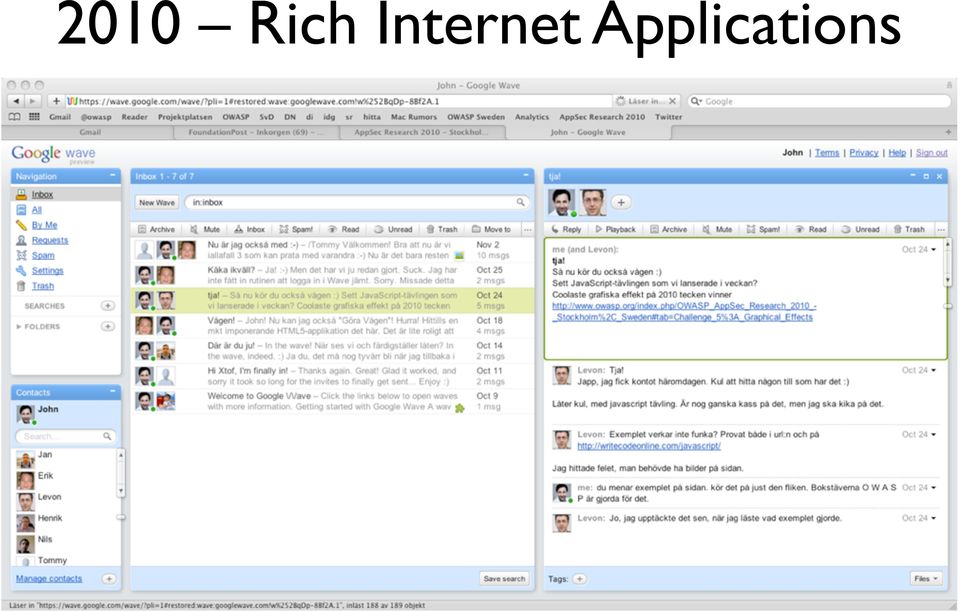This screenshot has height=611, width=960.
Task: Open the Inbox toolbar overflow ellipsis
Action: tap(527, 229)
